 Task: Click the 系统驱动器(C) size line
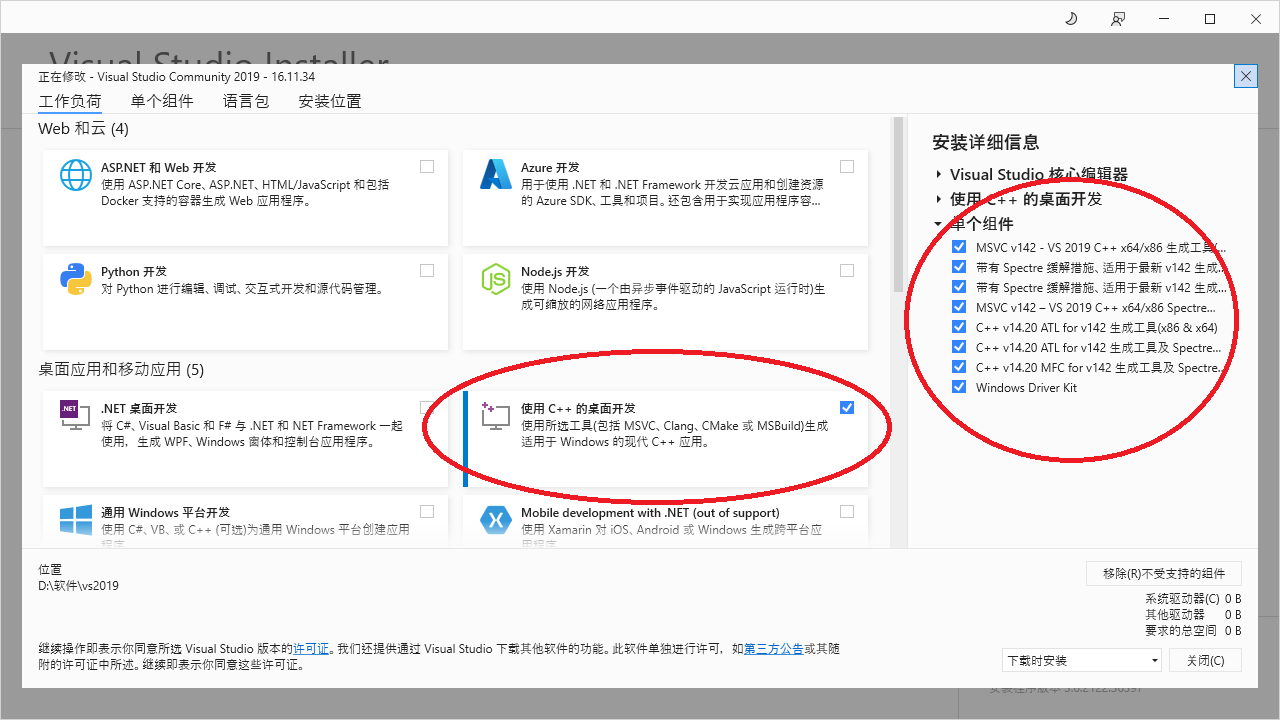tap(1193, 599)
